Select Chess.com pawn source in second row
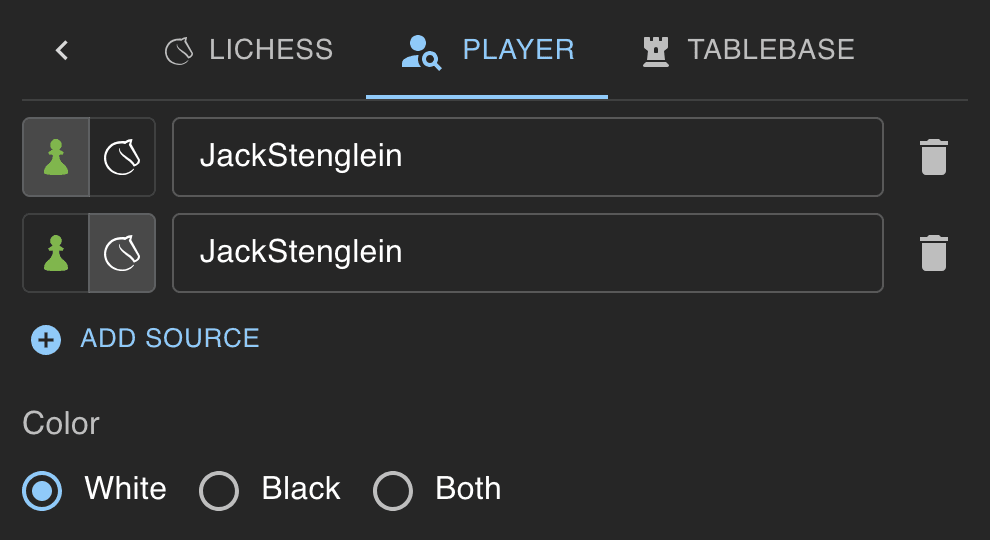990x540 pixels. [56, 253]
